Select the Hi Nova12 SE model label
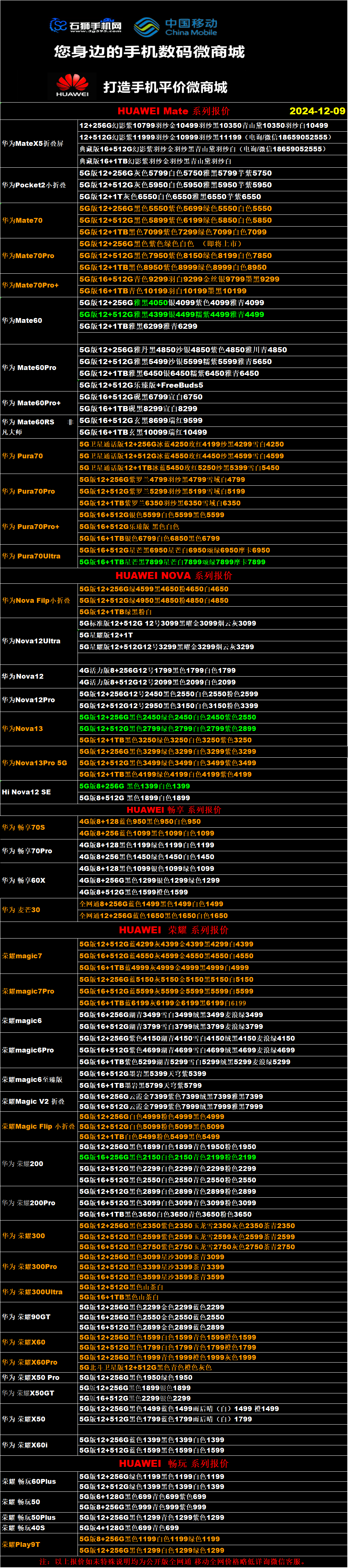Screen dimensions: 348x1568 pyautogui.click(x=26, y=792)
